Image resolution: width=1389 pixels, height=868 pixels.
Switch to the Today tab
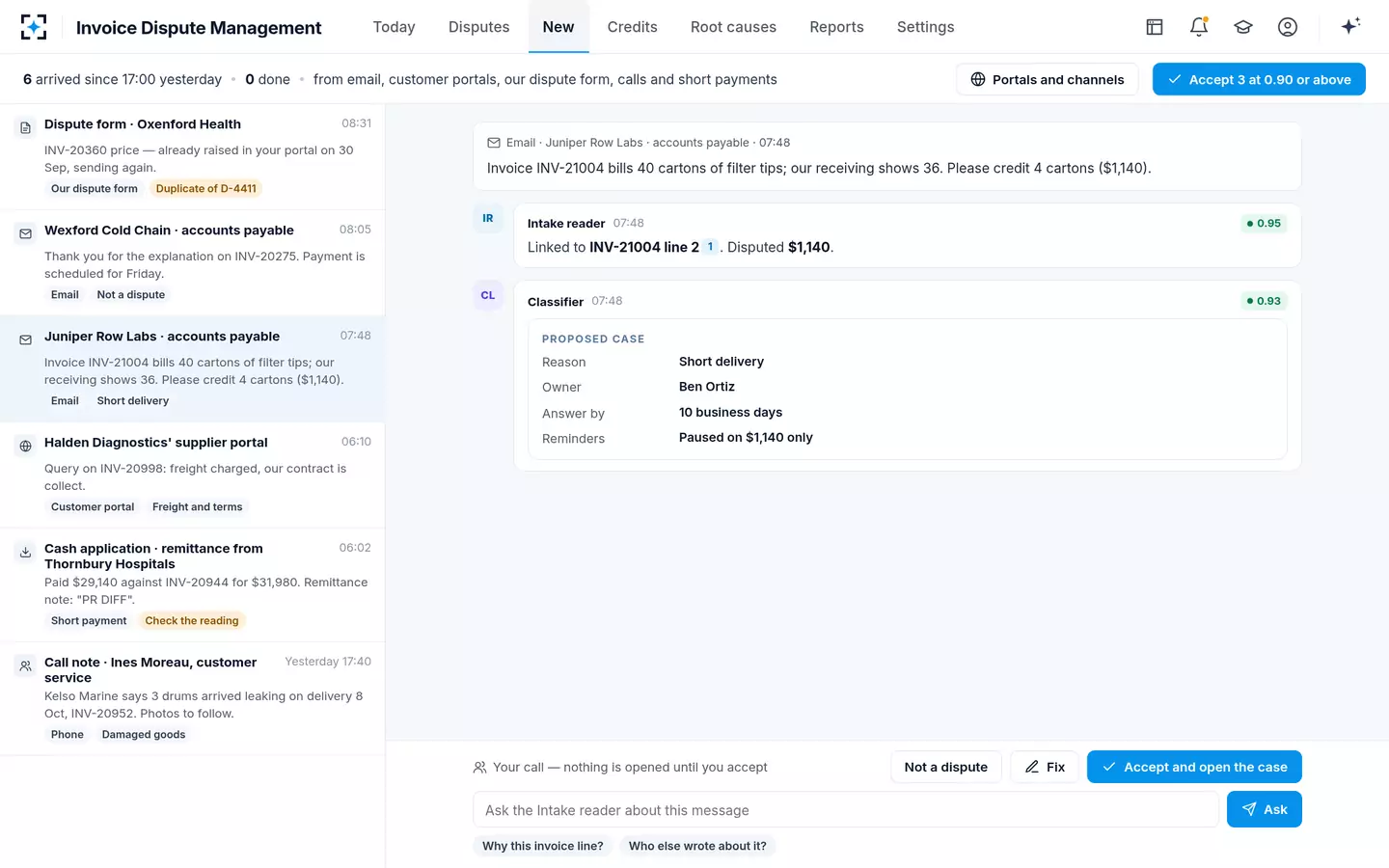[394, 27]
